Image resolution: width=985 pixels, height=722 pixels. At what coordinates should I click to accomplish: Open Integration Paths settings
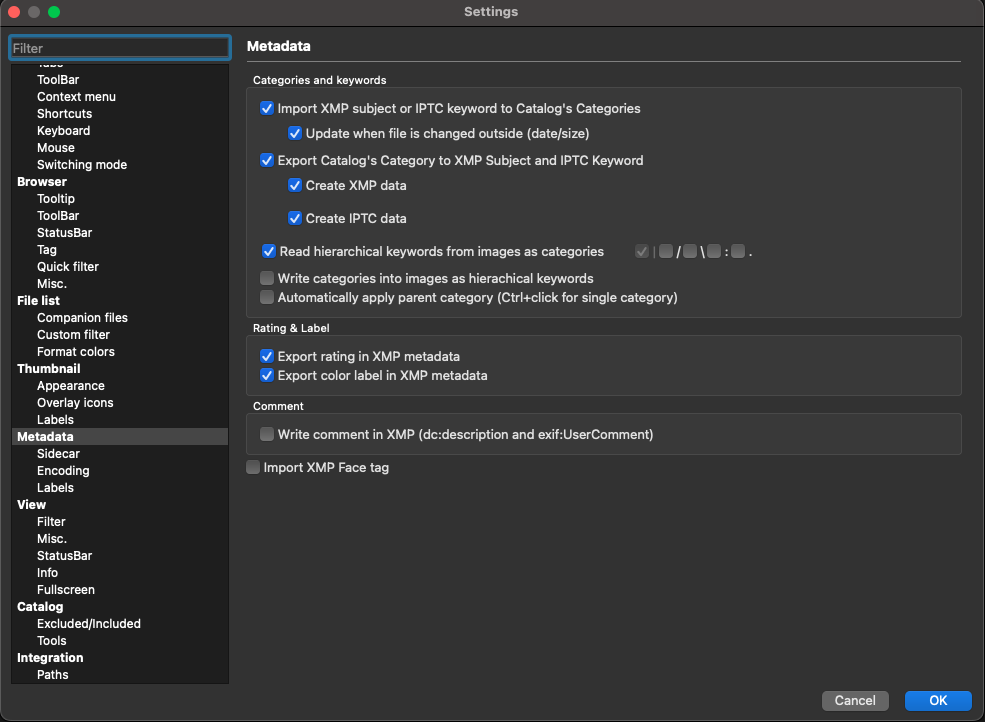(x=53, y=675)
